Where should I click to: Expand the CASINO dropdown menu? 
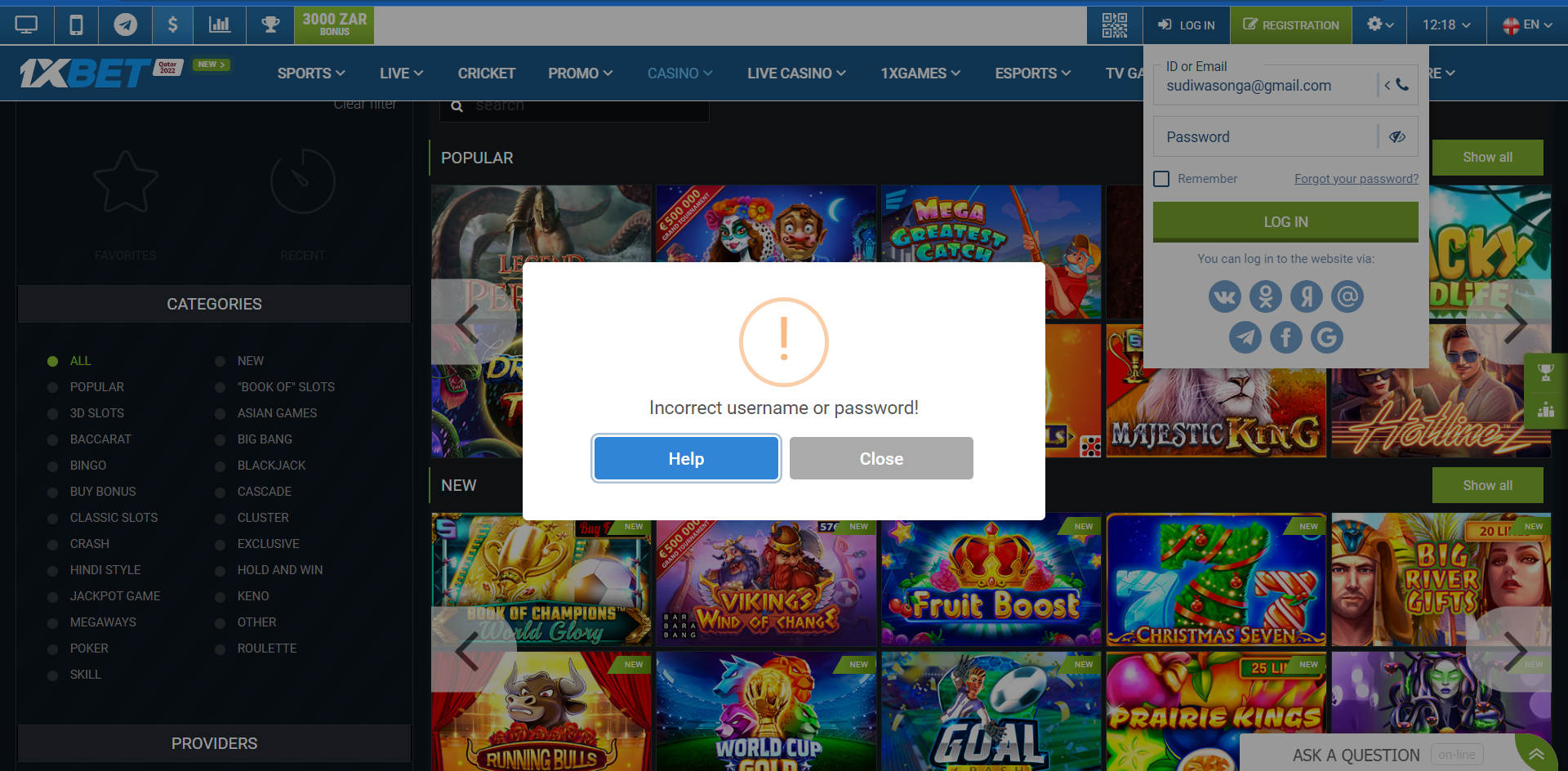click(x=680, y=74)
